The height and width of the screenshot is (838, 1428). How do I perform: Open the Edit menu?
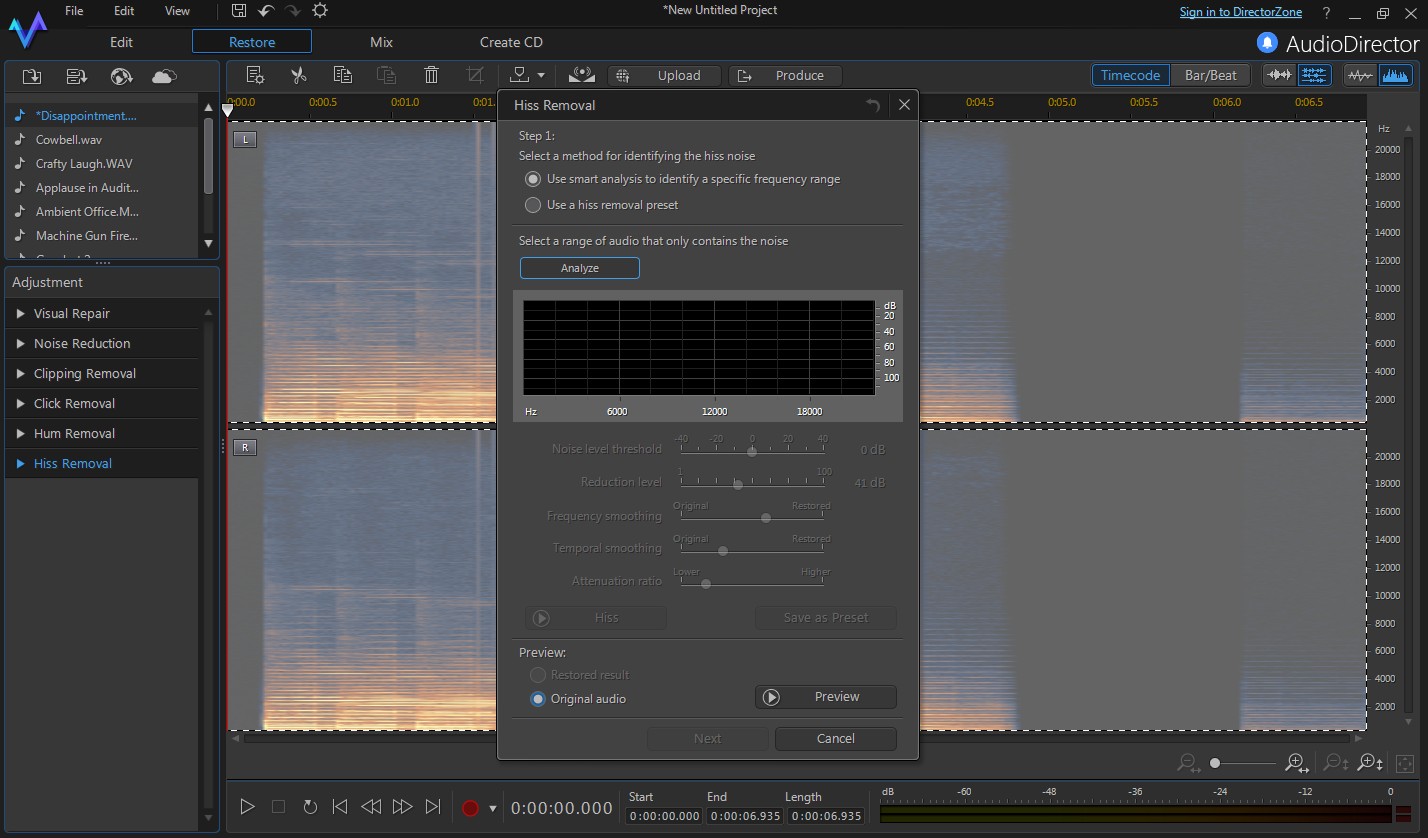[x=123, y=10]
